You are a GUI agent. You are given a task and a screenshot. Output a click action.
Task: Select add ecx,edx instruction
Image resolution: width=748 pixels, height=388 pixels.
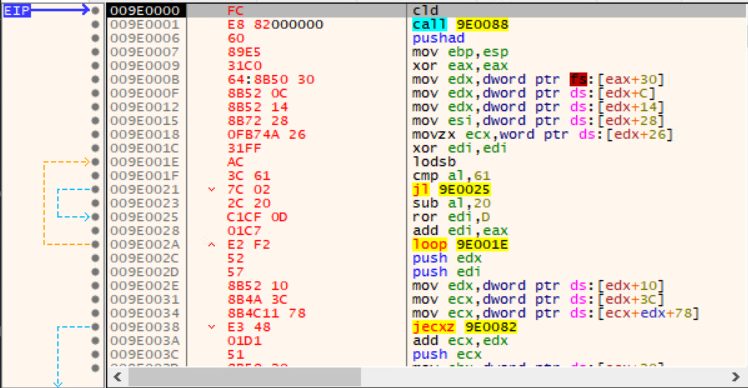pos(460,341)
